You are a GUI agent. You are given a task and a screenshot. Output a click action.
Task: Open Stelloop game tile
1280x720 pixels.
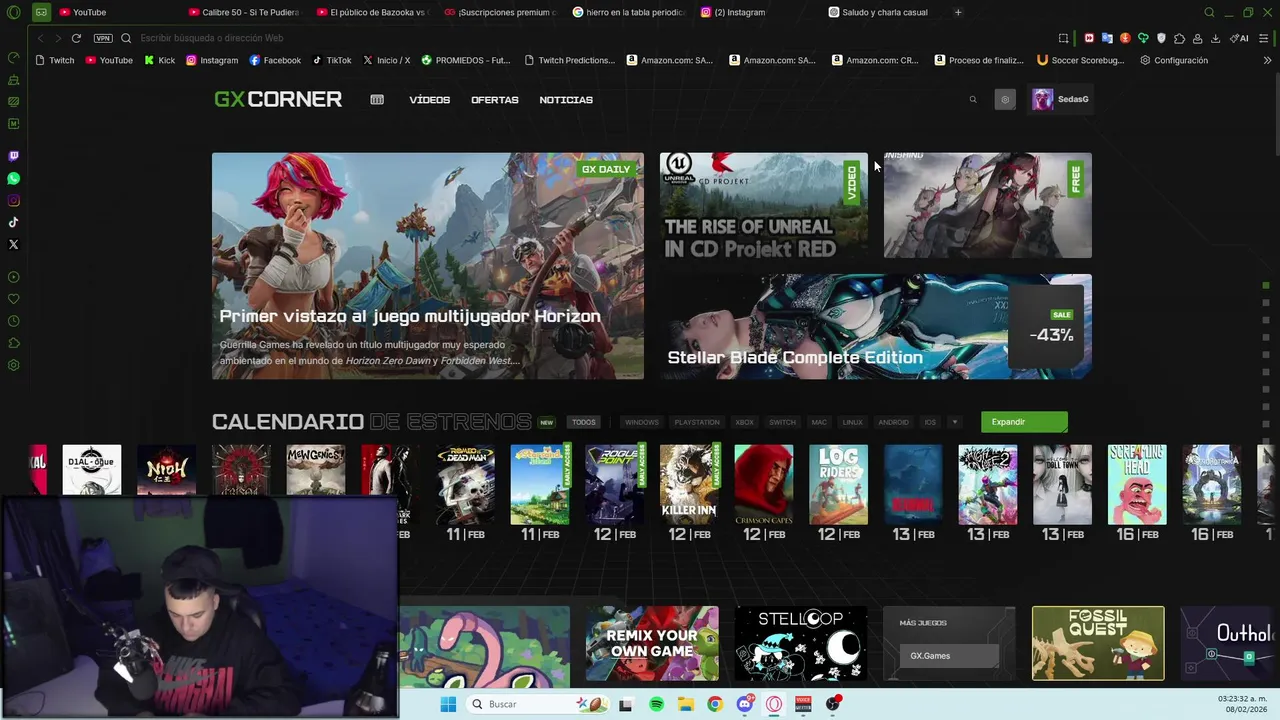801,643
